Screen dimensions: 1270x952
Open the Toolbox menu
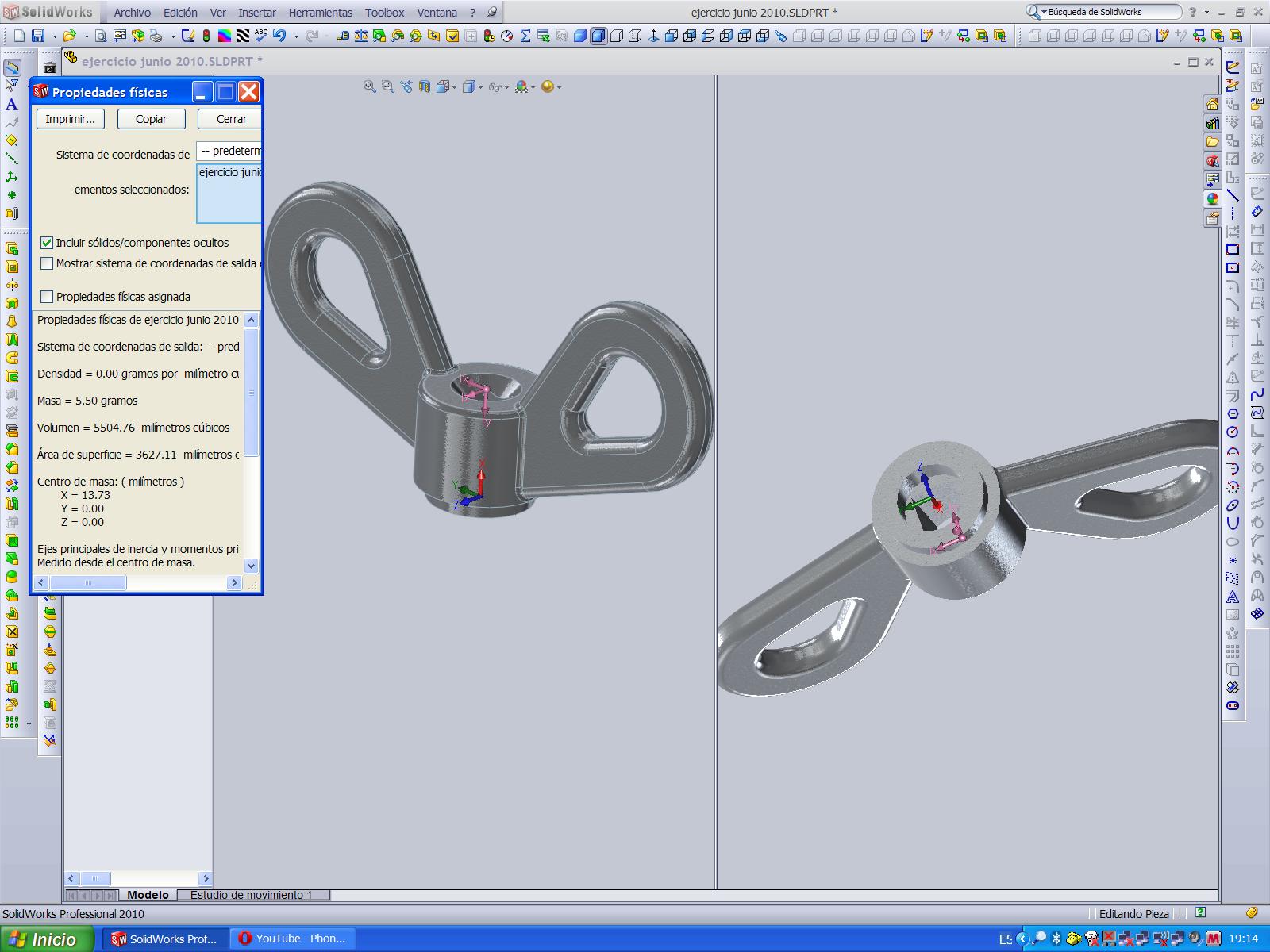(x=384, y=13)
